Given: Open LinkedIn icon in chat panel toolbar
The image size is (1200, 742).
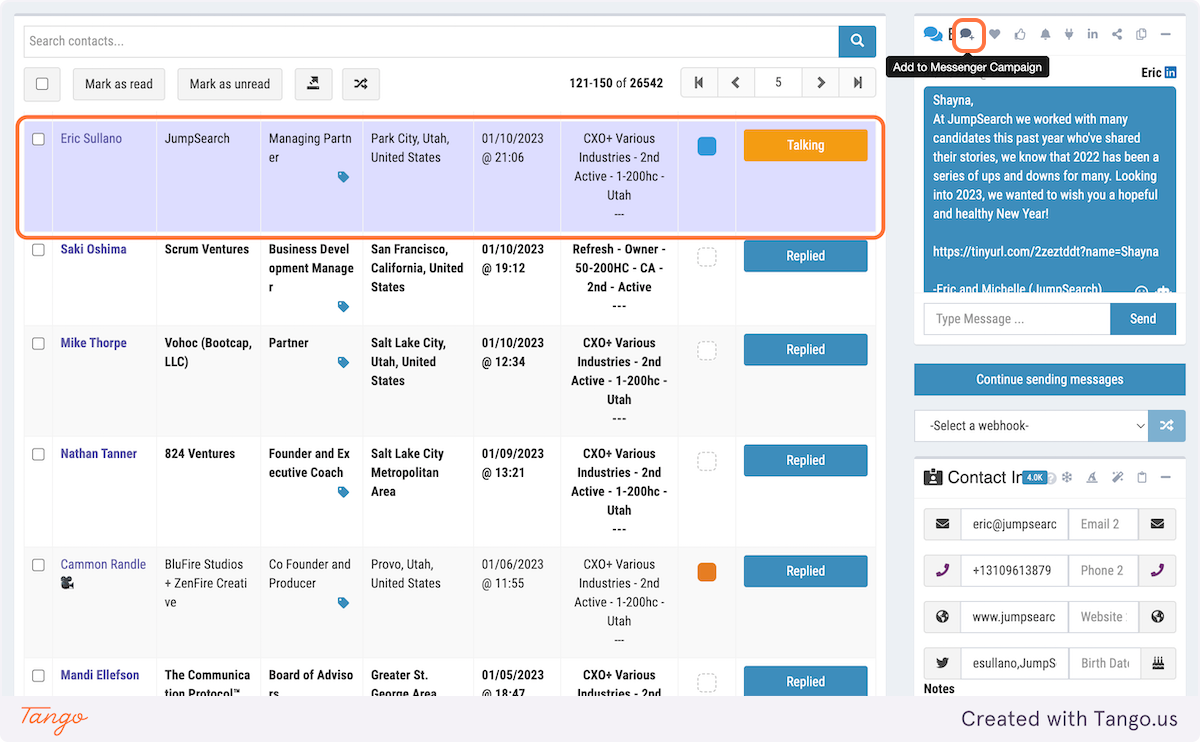Looking at the screenshot, I should coord(1092,34).
